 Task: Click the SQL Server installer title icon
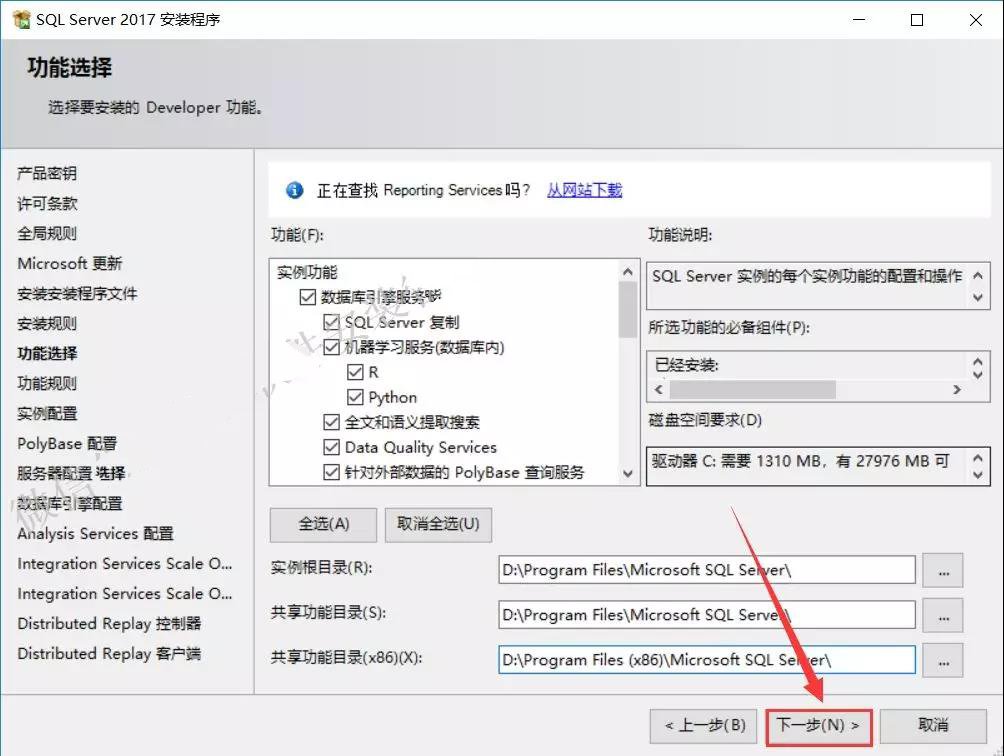(x=21, y=19)
